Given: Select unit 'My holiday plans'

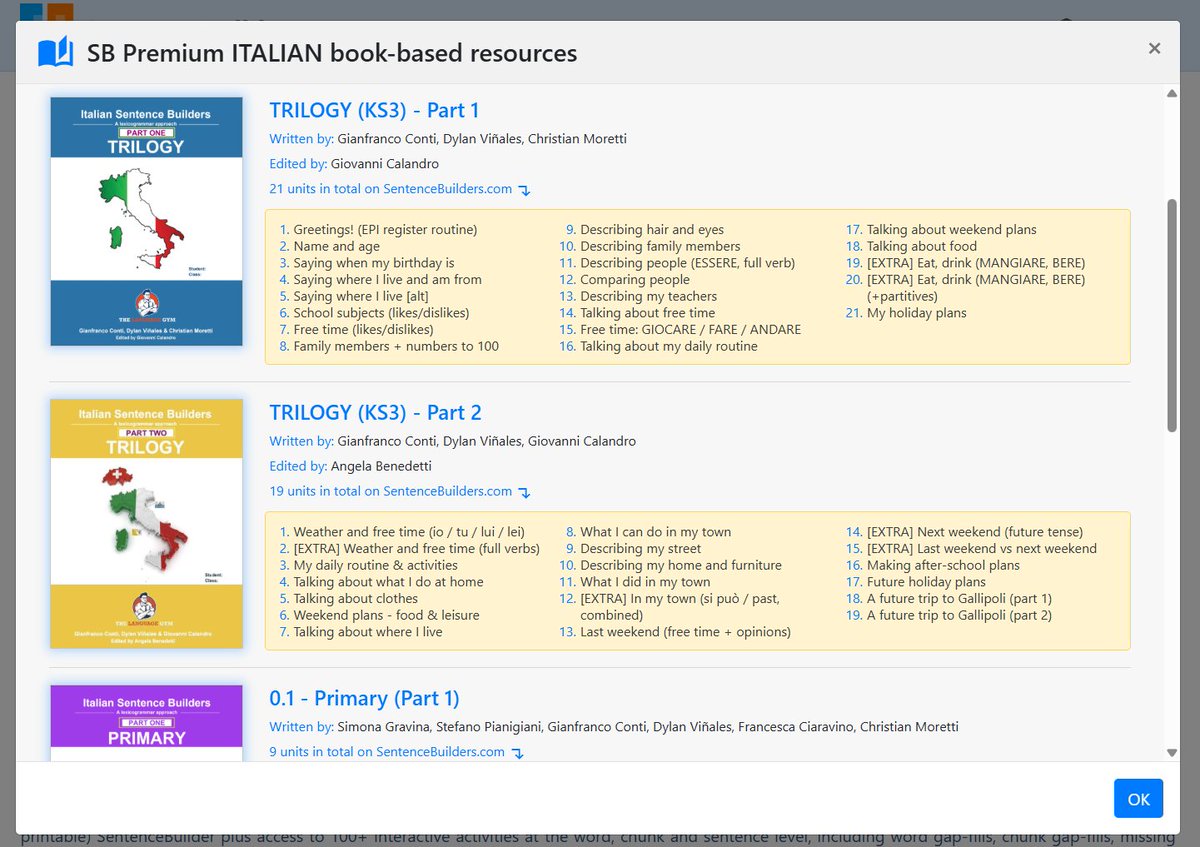Looking at the screenshot, I should pyautogui.click(x=916, y=313).
